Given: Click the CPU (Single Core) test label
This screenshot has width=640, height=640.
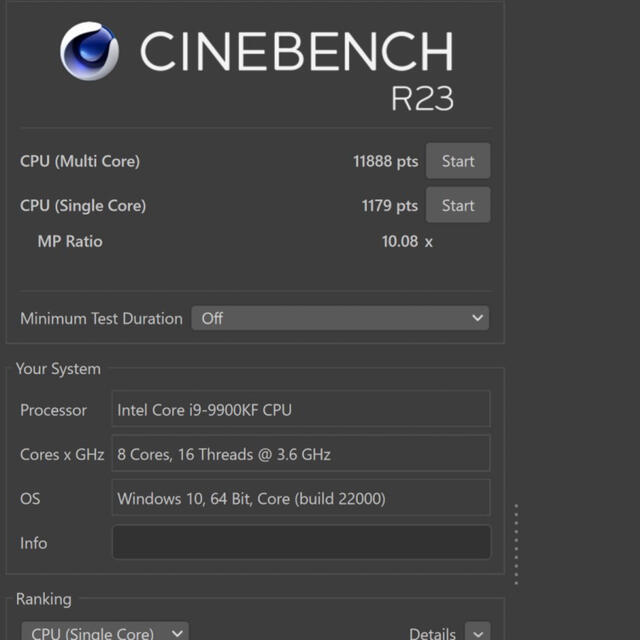Looking at the screenshot, I should coord(83,205).
